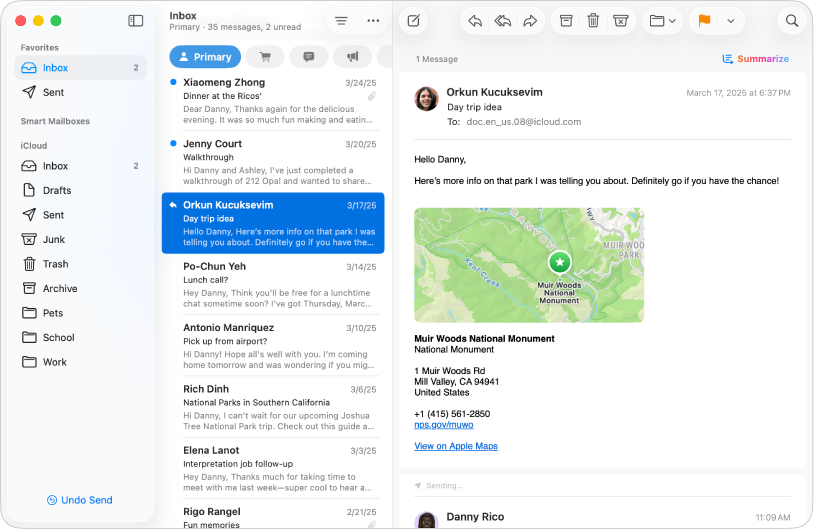
Task: Click the Muir Woods map thumbnail
Action: (528, 265)
